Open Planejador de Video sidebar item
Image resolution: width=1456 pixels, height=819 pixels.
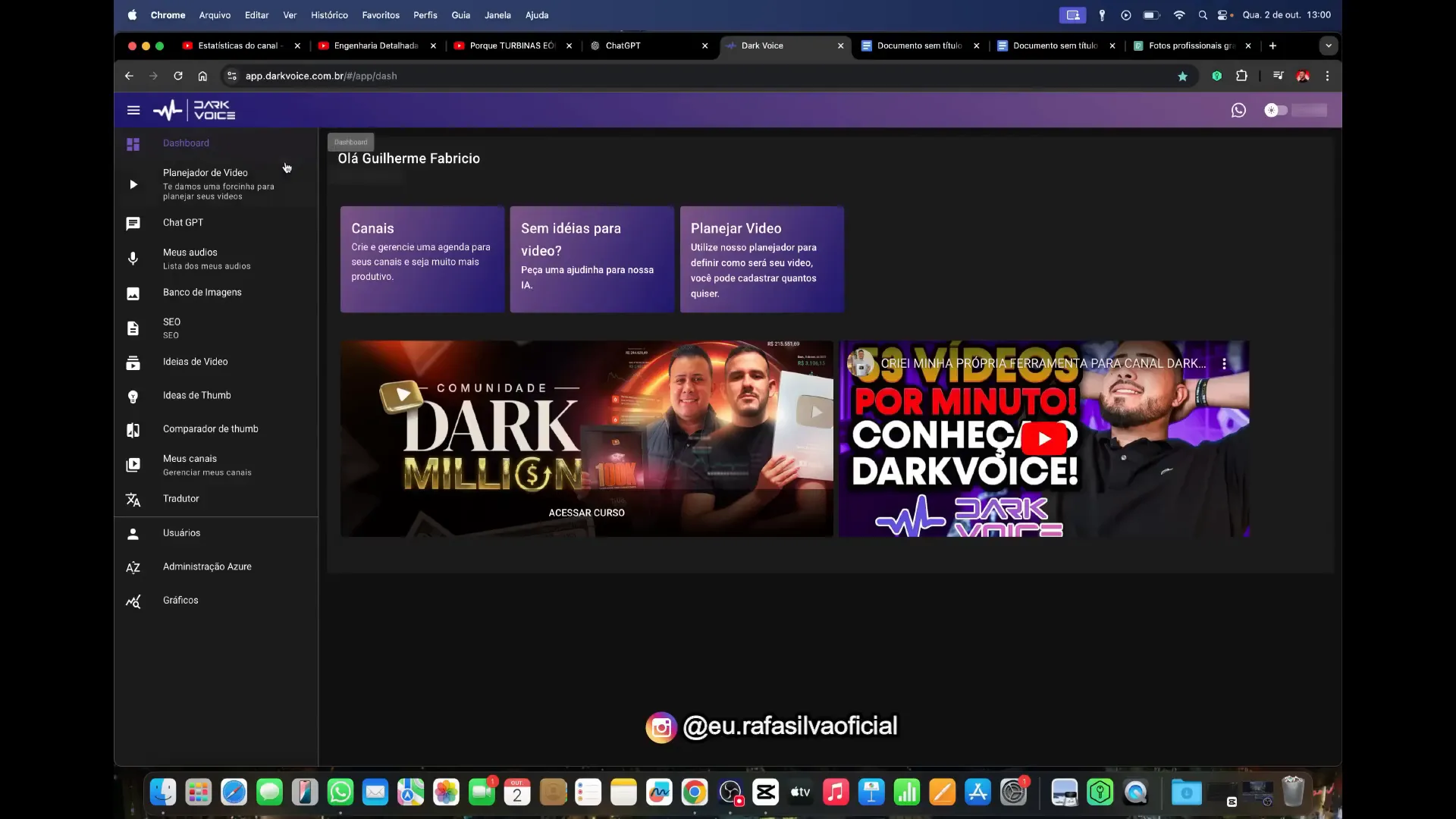(216, 184)
